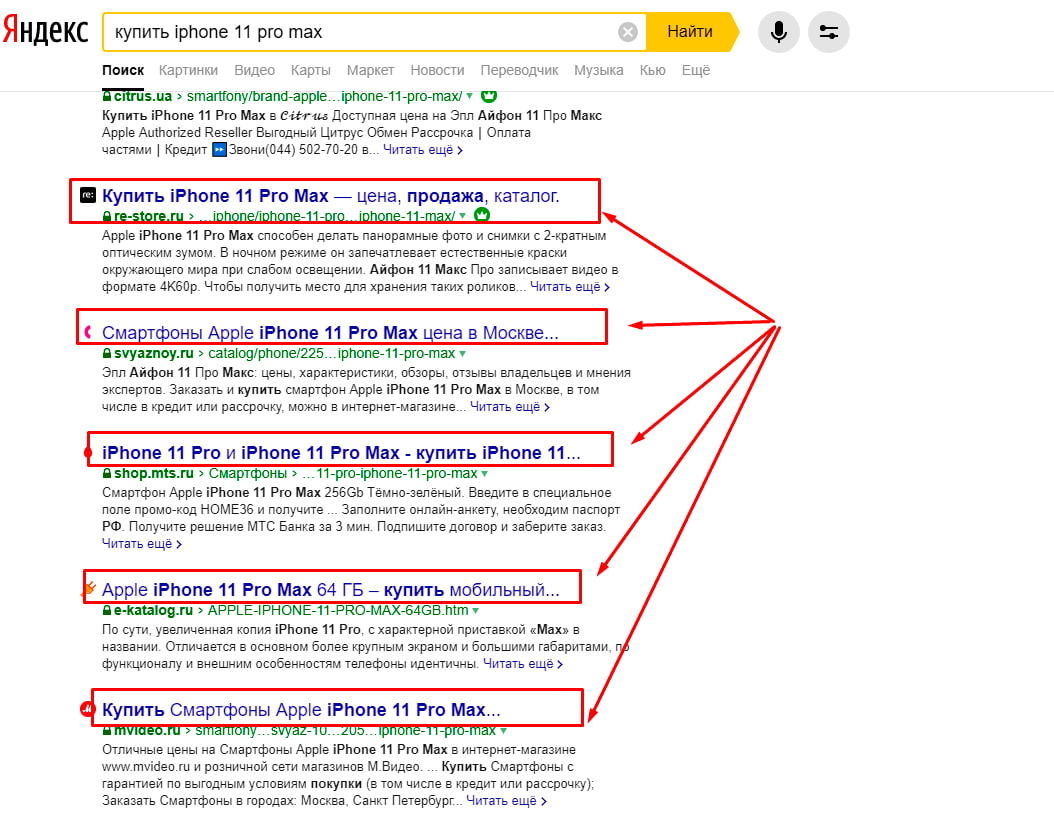
Task: Open the Переводчик tab
Action: click(519, 70)
